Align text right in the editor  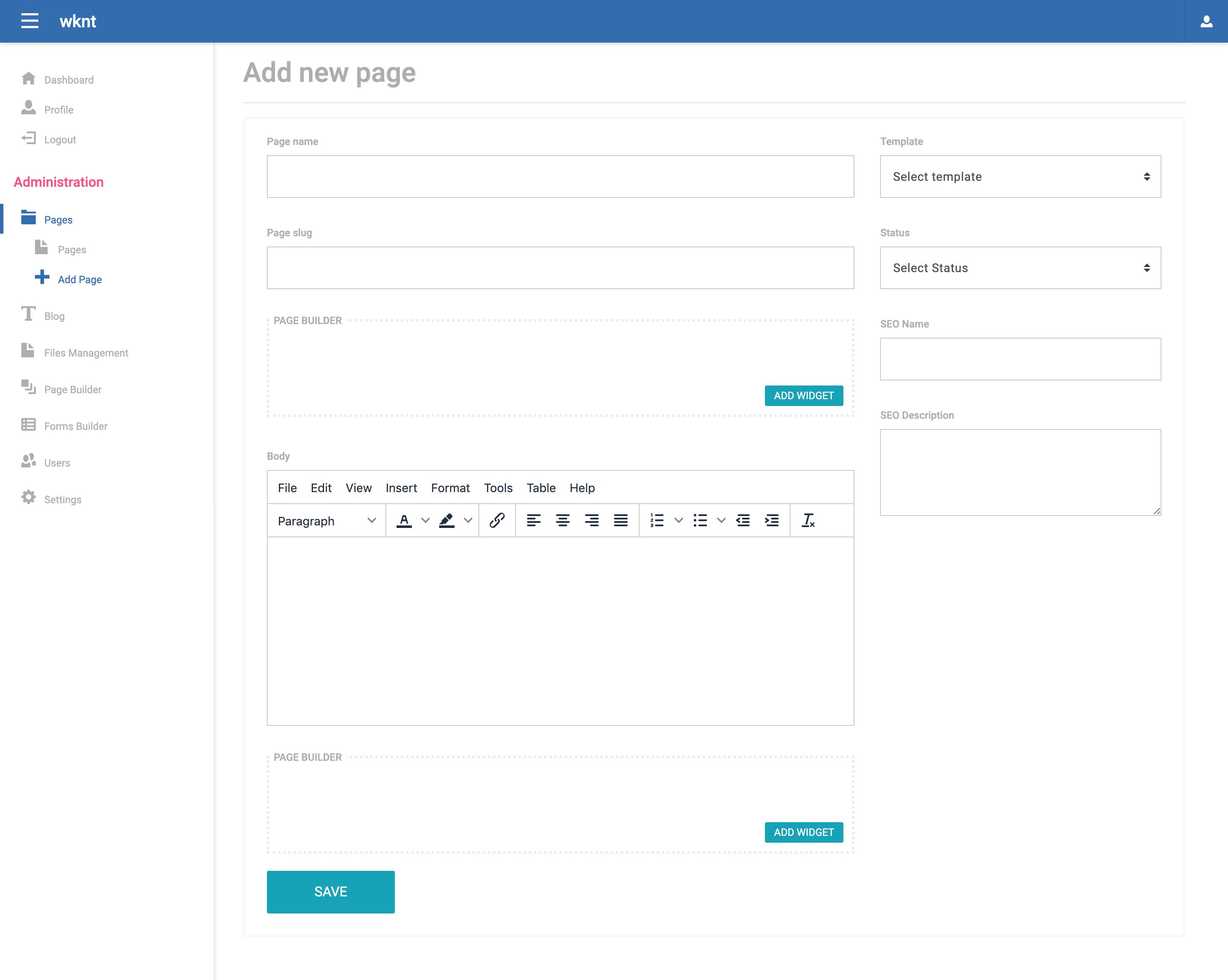pyautogui.click(x=592, y=521)
